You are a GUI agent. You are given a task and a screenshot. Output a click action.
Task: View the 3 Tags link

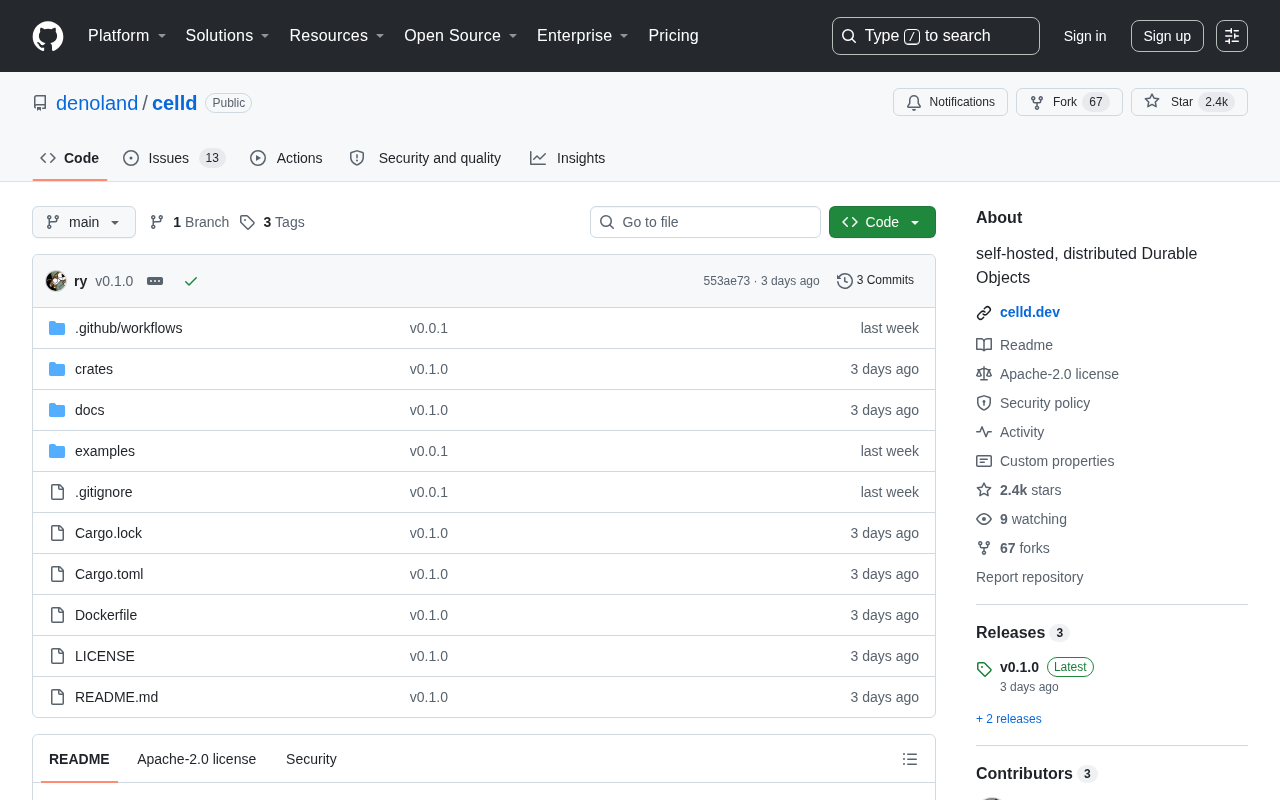click(x=272, y=222)
